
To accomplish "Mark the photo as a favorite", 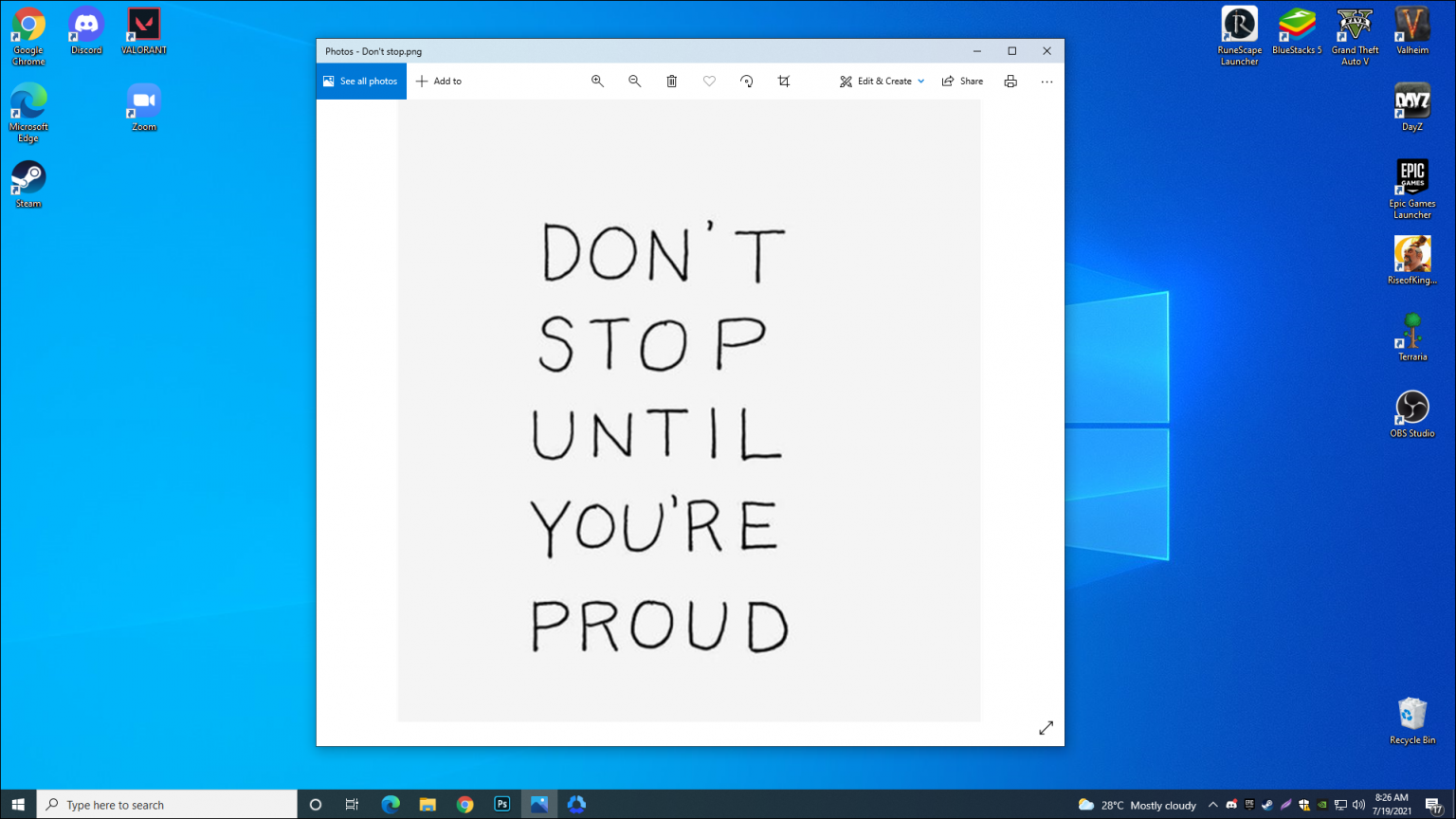I will click(709, 81).
